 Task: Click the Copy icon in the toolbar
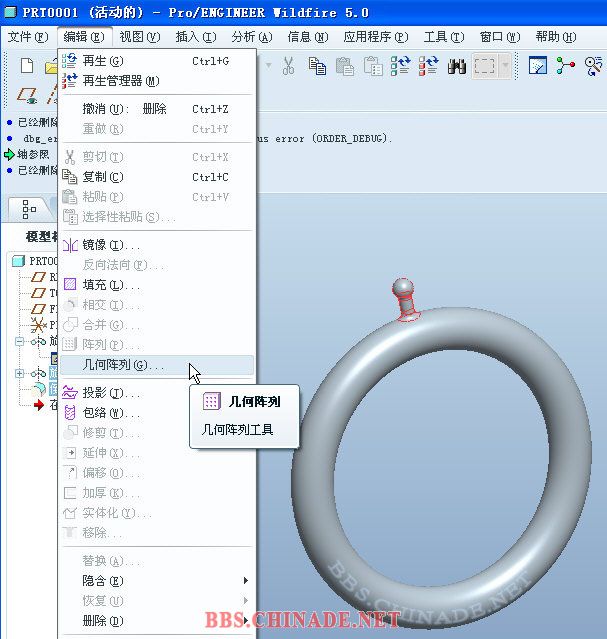[317, 66]
